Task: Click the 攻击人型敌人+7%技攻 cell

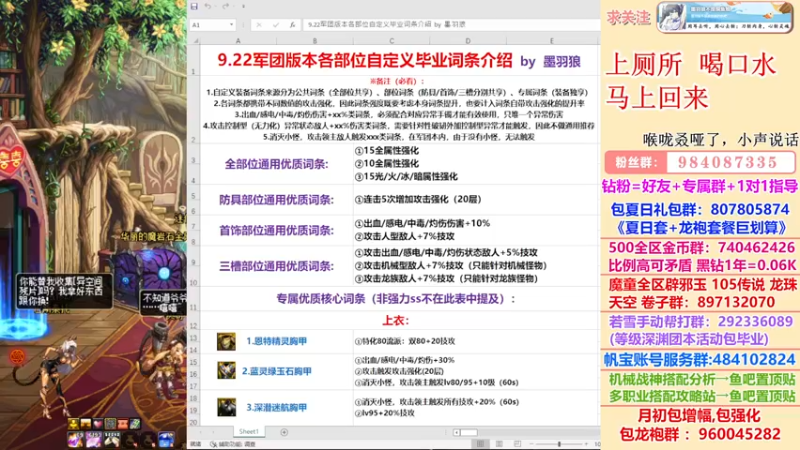Action: [x=404, y=236]
